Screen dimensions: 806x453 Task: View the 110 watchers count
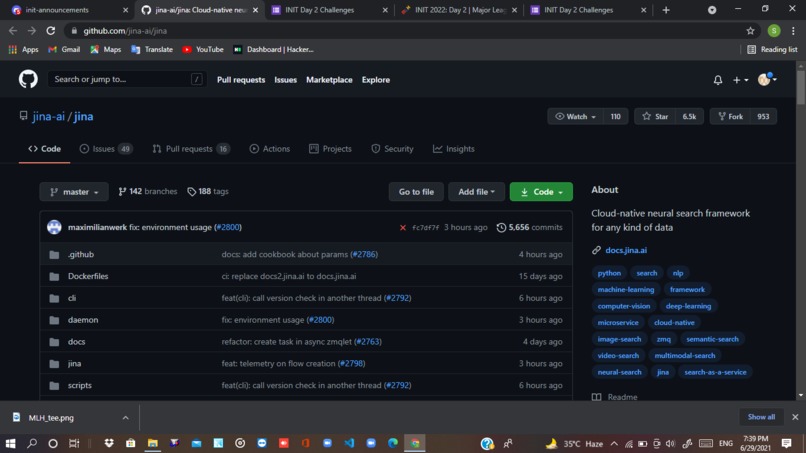pyautogui.click(x=615, y=117)
